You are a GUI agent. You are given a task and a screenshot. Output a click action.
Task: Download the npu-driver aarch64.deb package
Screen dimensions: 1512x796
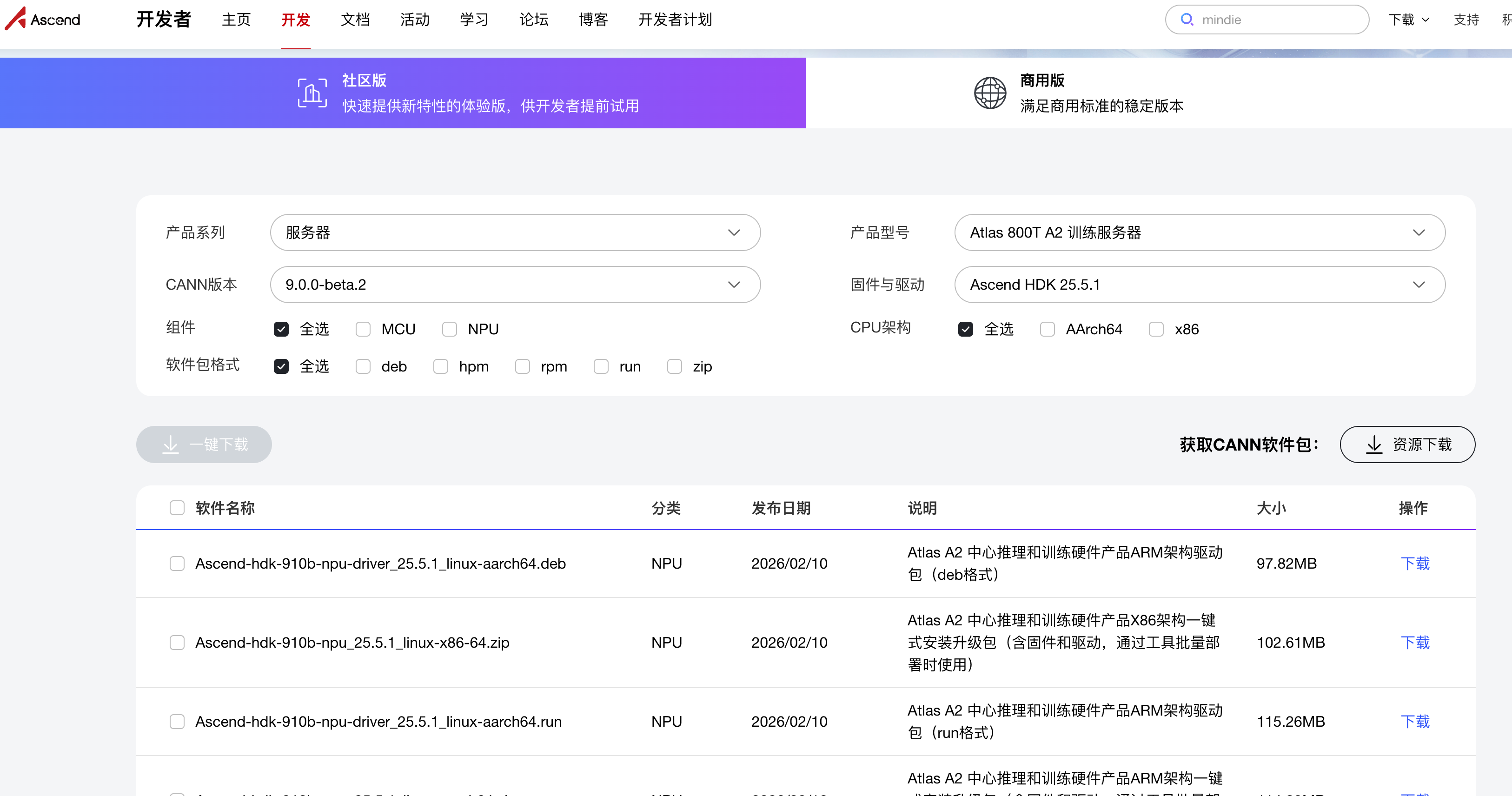click(x=1414, y=564)
